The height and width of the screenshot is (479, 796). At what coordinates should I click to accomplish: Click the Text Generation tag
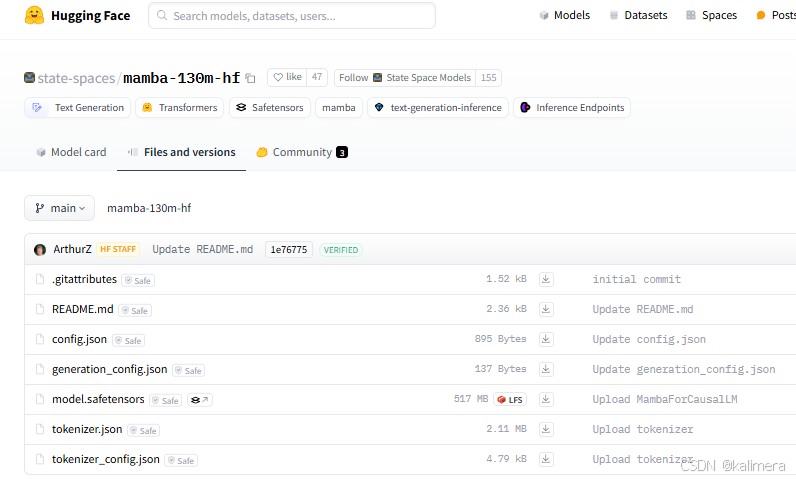(77, 108)
